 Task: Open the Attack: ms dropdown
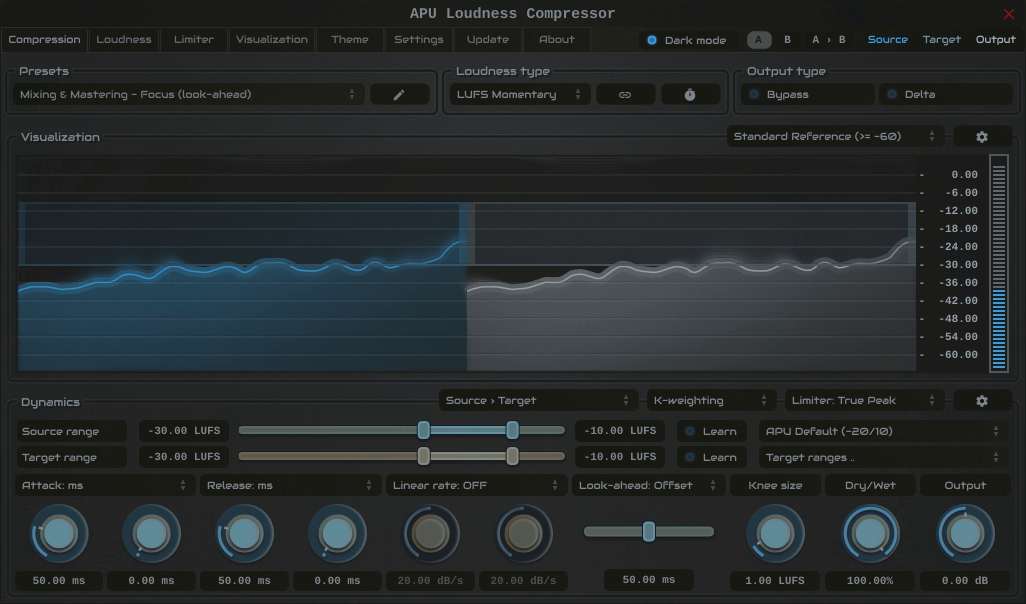click(105, 486)
